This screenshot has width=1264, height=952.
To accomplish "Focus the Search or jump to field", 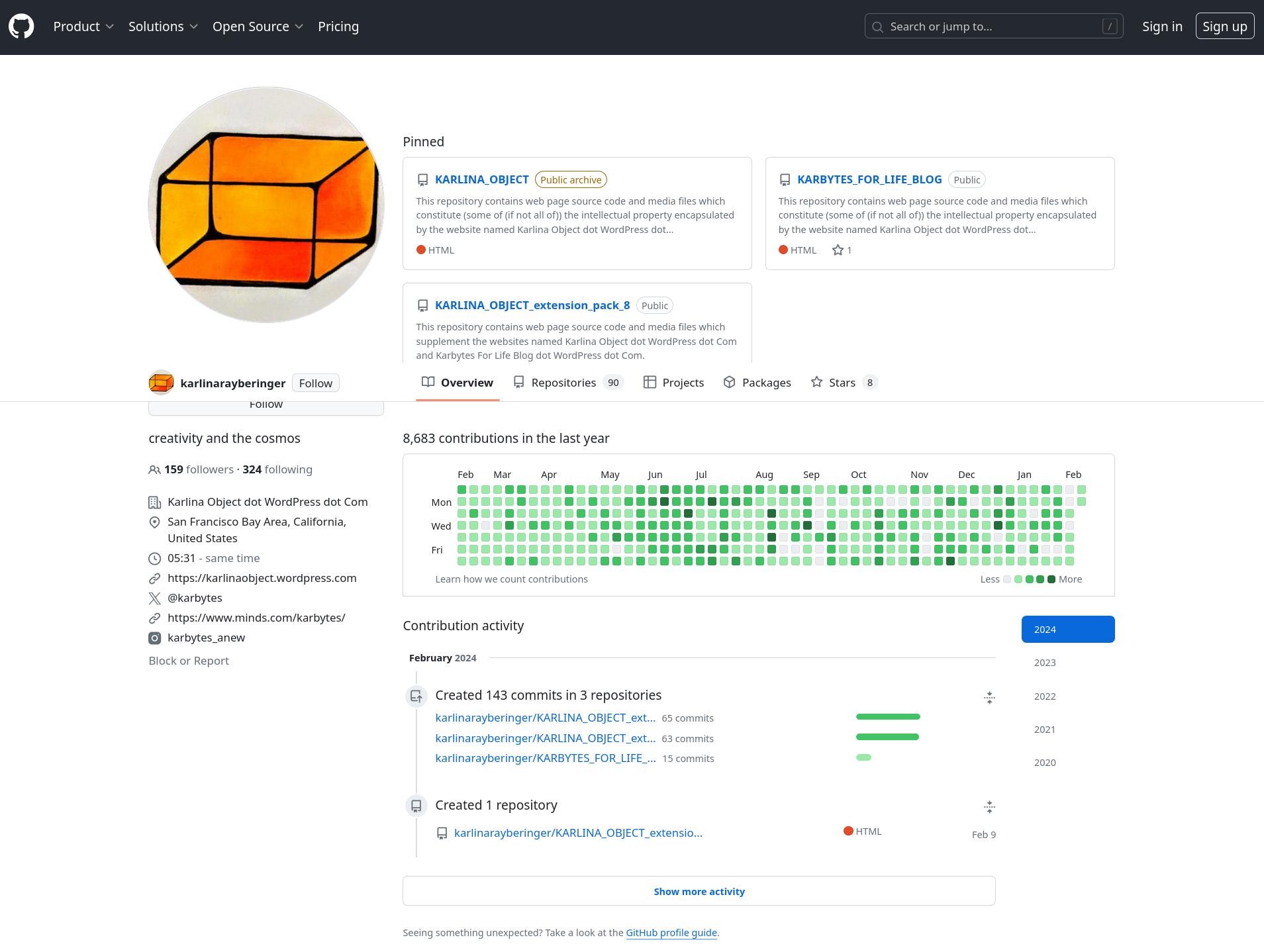I will (x=993, y=26).
